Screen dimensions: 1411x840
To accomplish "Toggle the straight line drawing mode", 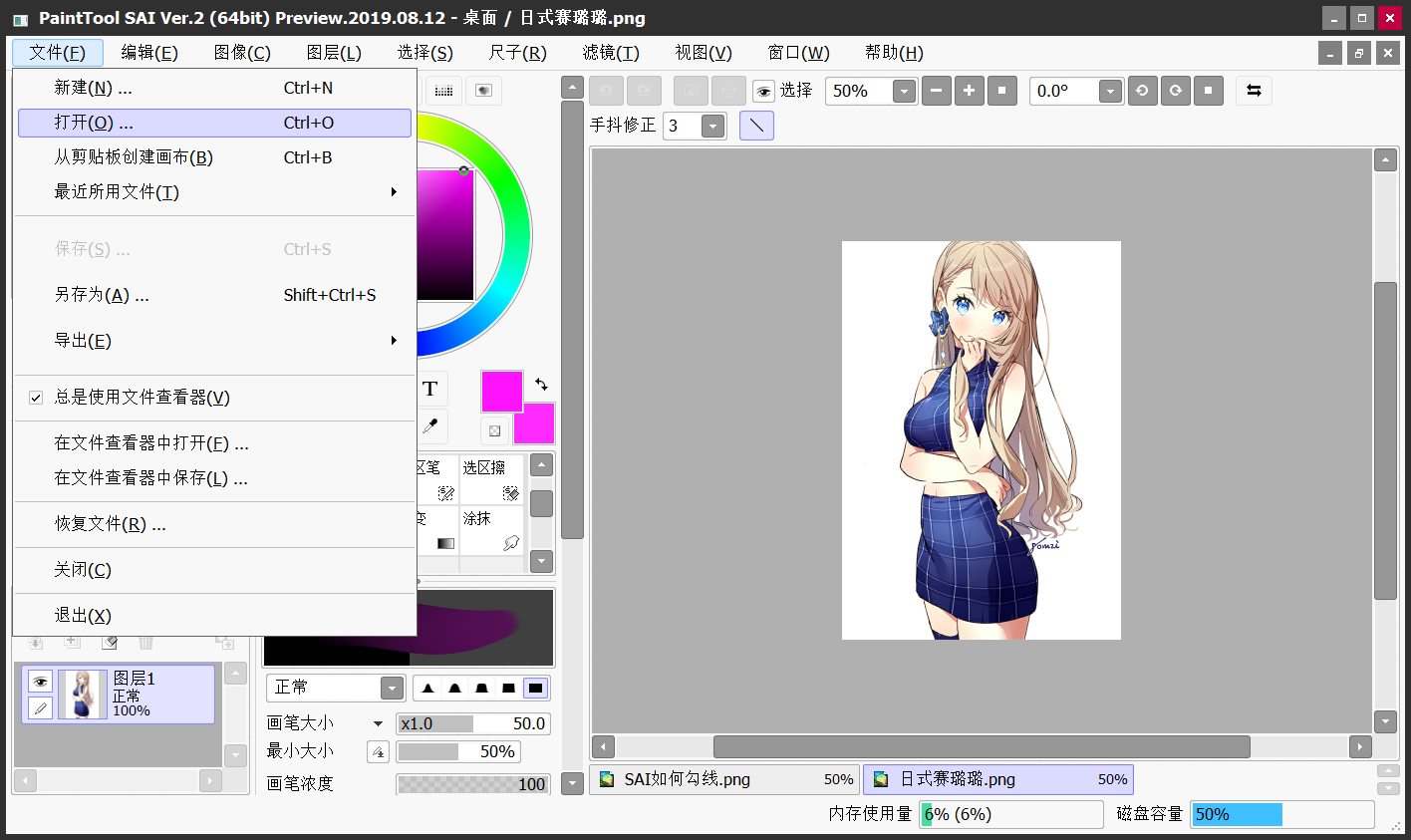I will click(757, 126).
